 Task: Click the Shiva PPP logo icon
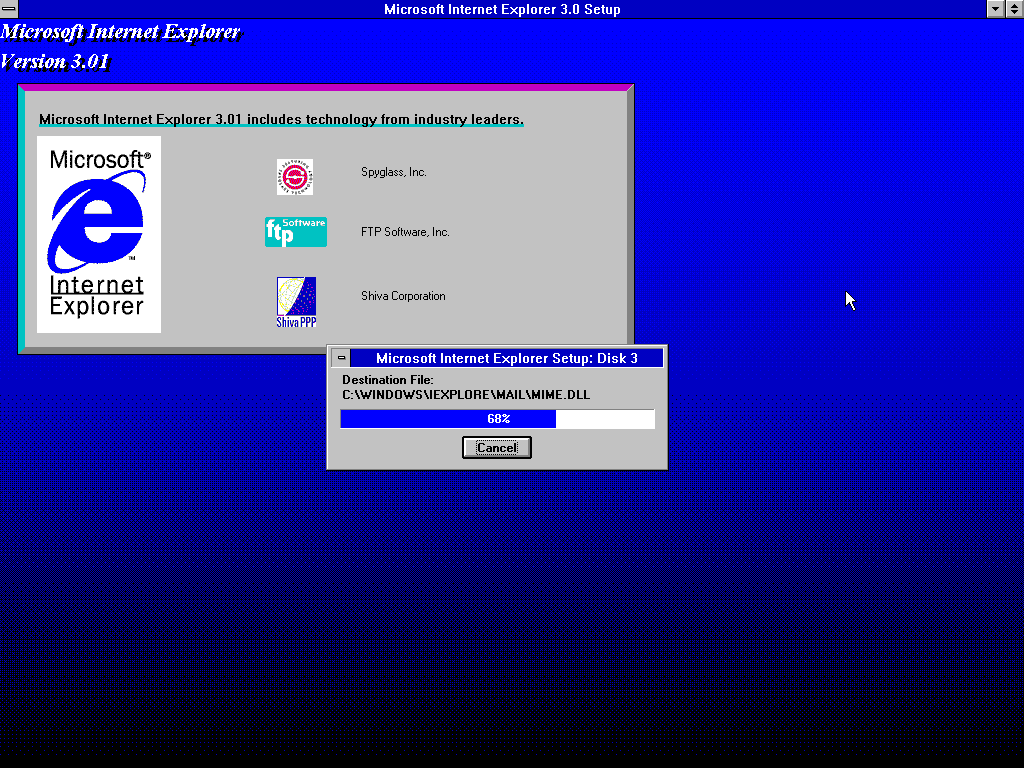(x=296, y=302)
